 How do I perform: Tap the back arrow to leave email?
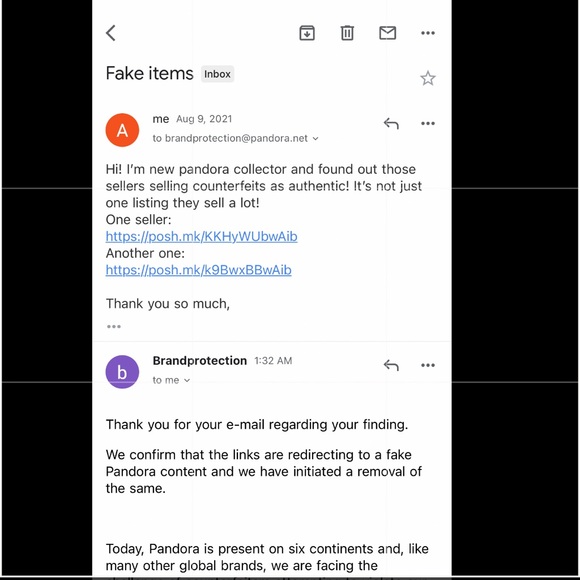tap(111, 33)
